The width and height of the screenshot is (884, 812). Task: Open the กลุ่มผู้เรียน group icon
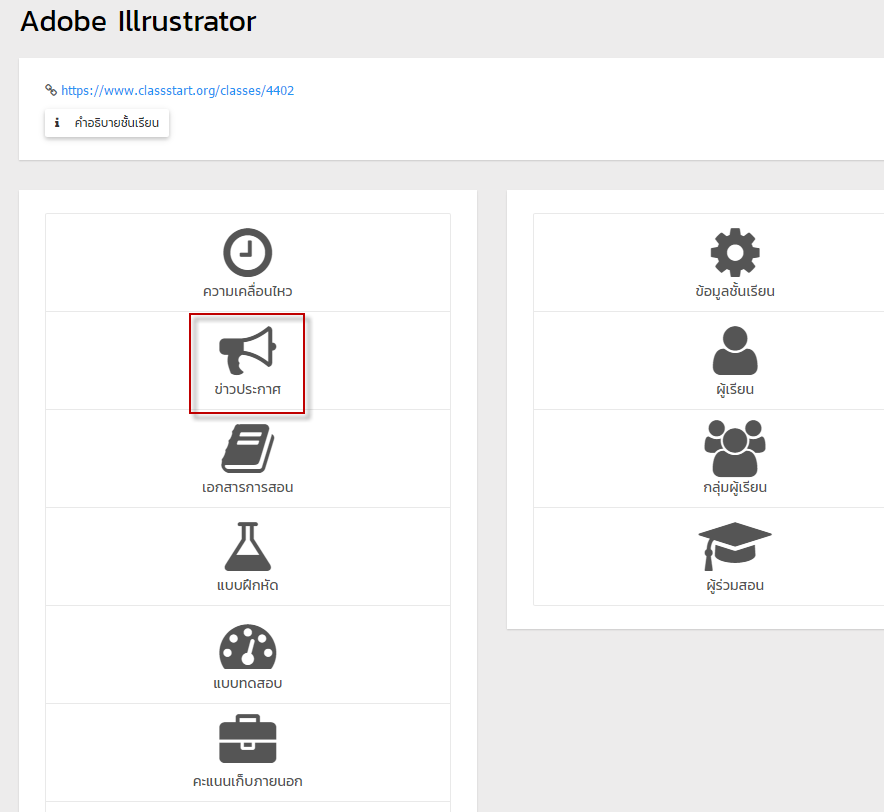pyautogui.click(x=735, y=448)
